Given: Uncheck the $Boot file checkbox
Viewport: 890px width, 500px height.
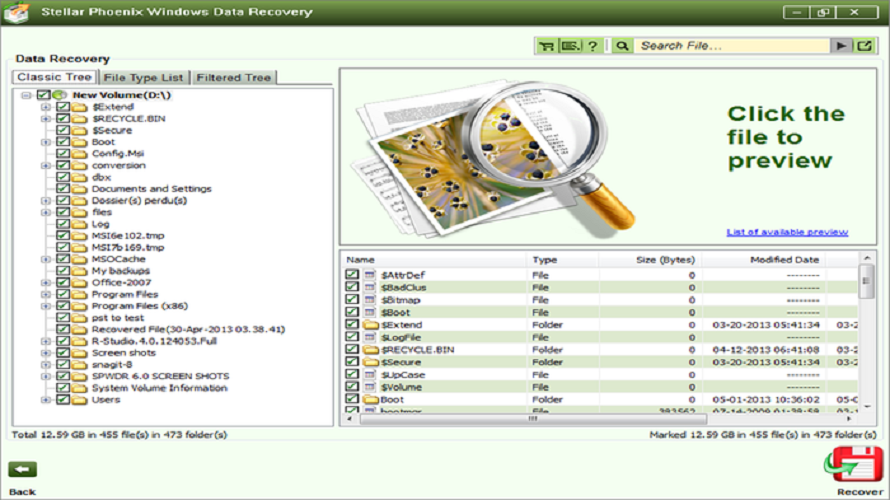Looking at the screenshot, I should (x=352, y=312).
